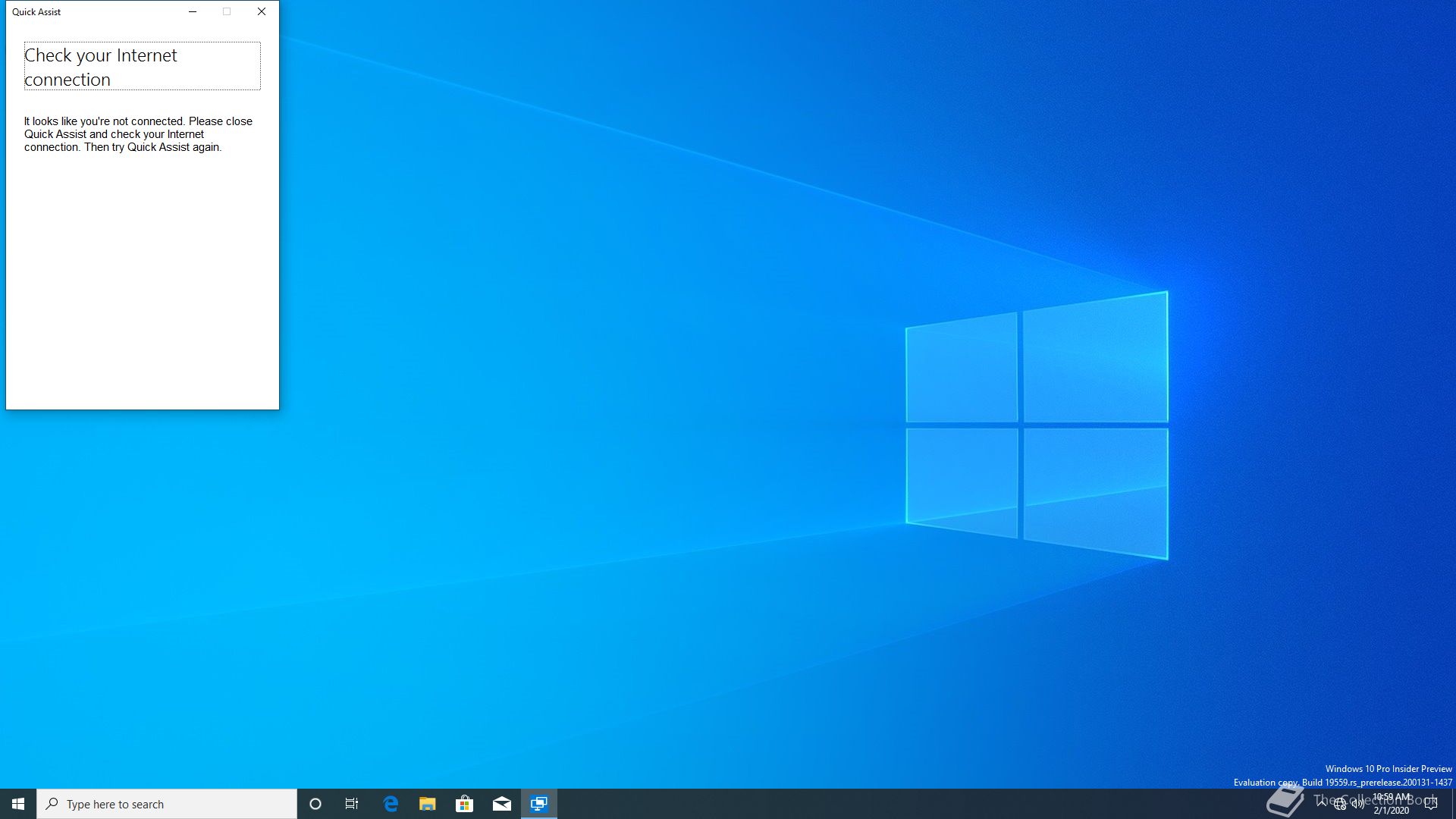
Task: Click the Quick Assist window title text
Action: (x=36, y=11)
